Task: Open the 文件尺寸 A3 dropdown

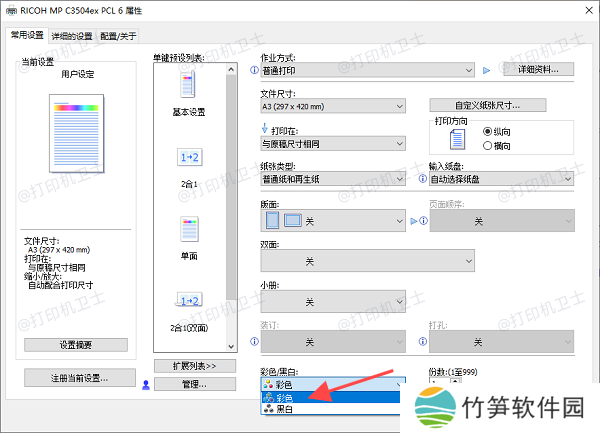Action: (x=332, y=106)
